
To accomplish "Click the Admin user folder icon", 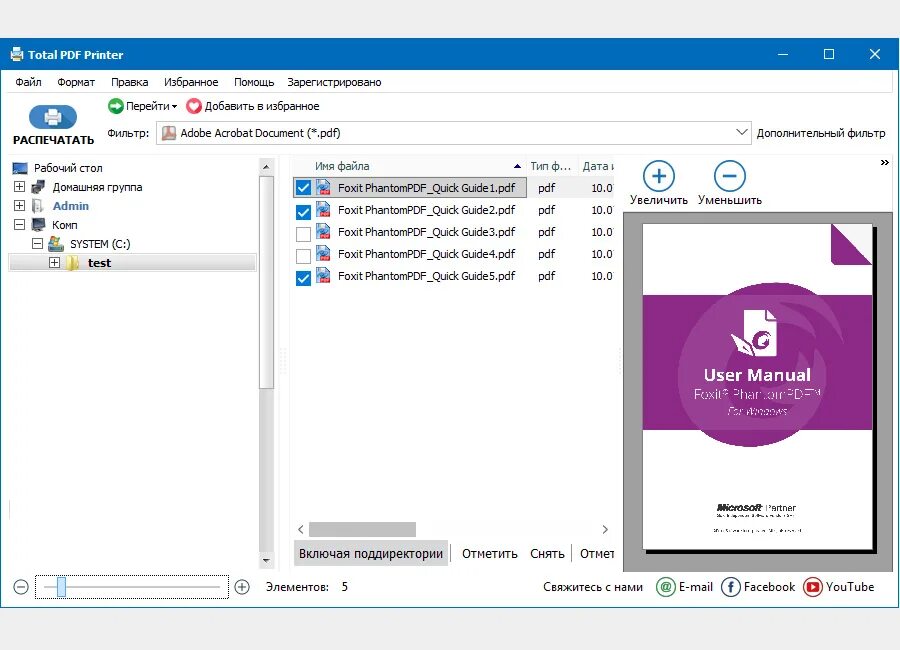I will pyautogui.click(x=38, y=206).
